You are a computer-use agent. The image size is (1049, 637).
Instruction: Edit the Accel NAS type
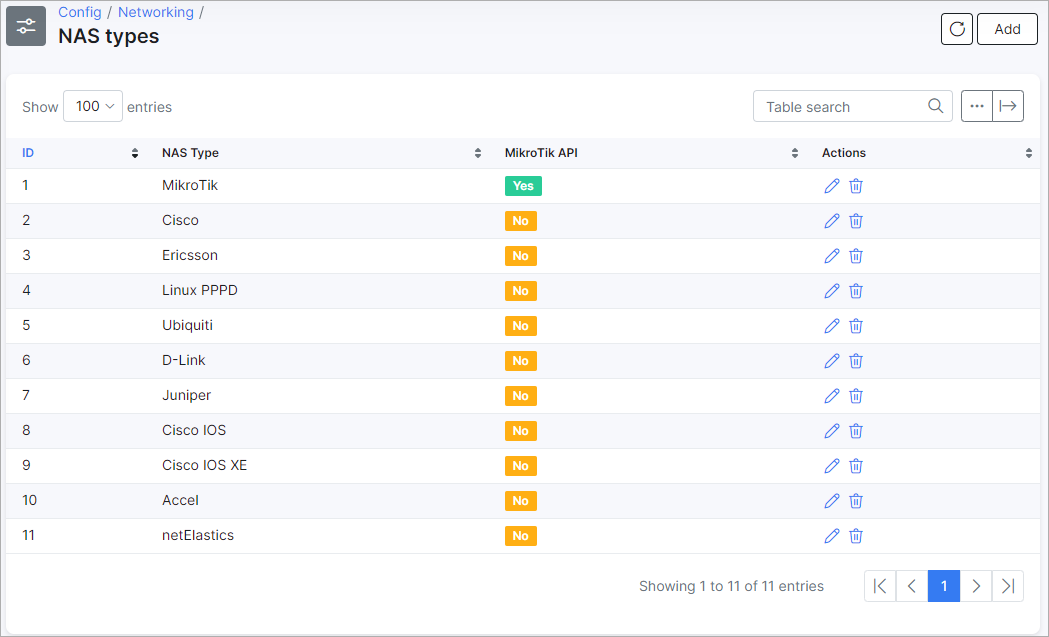coord(832,500)
